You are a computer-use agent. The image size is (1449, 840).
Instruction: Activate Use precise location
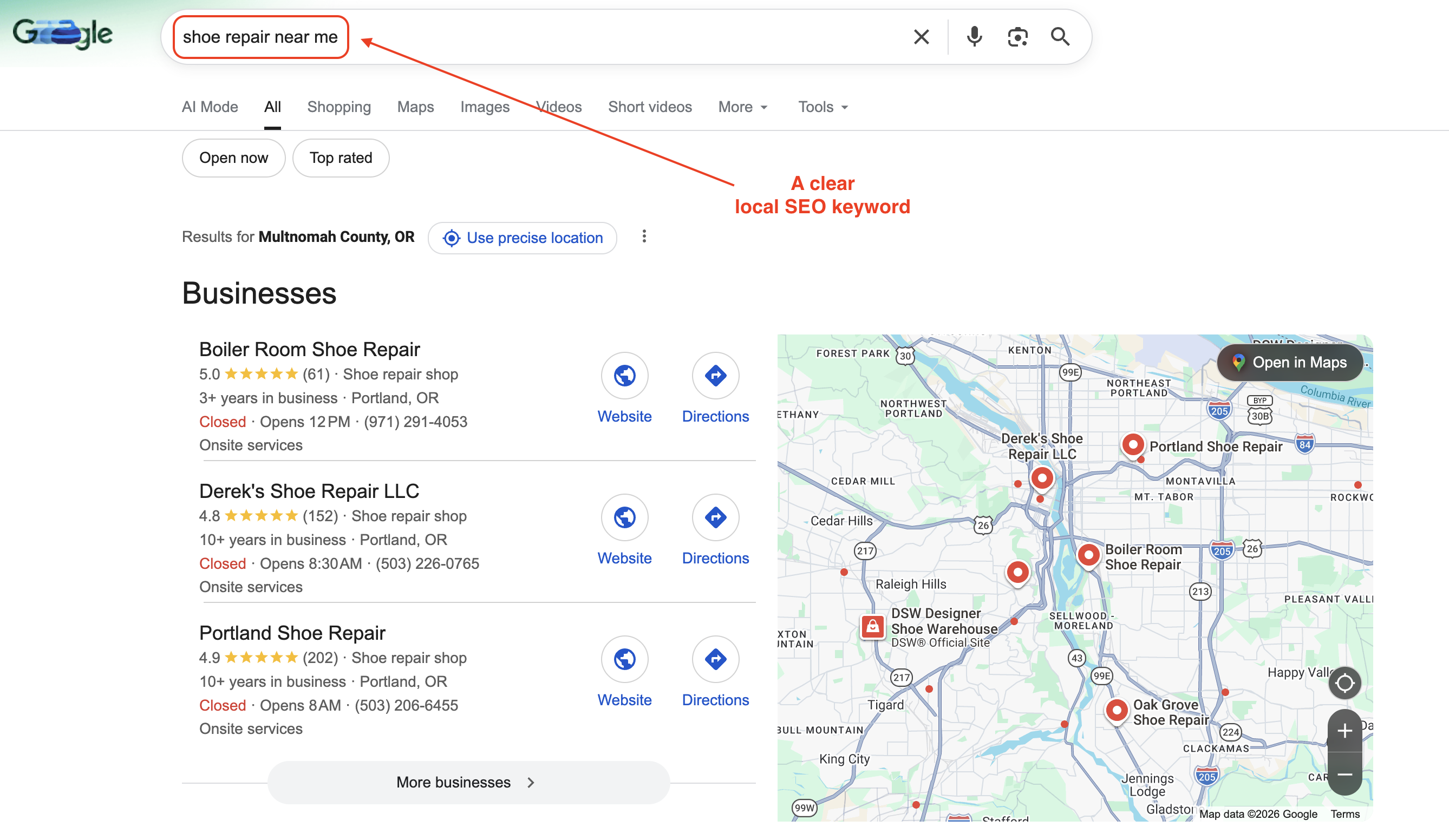[522, 237]
